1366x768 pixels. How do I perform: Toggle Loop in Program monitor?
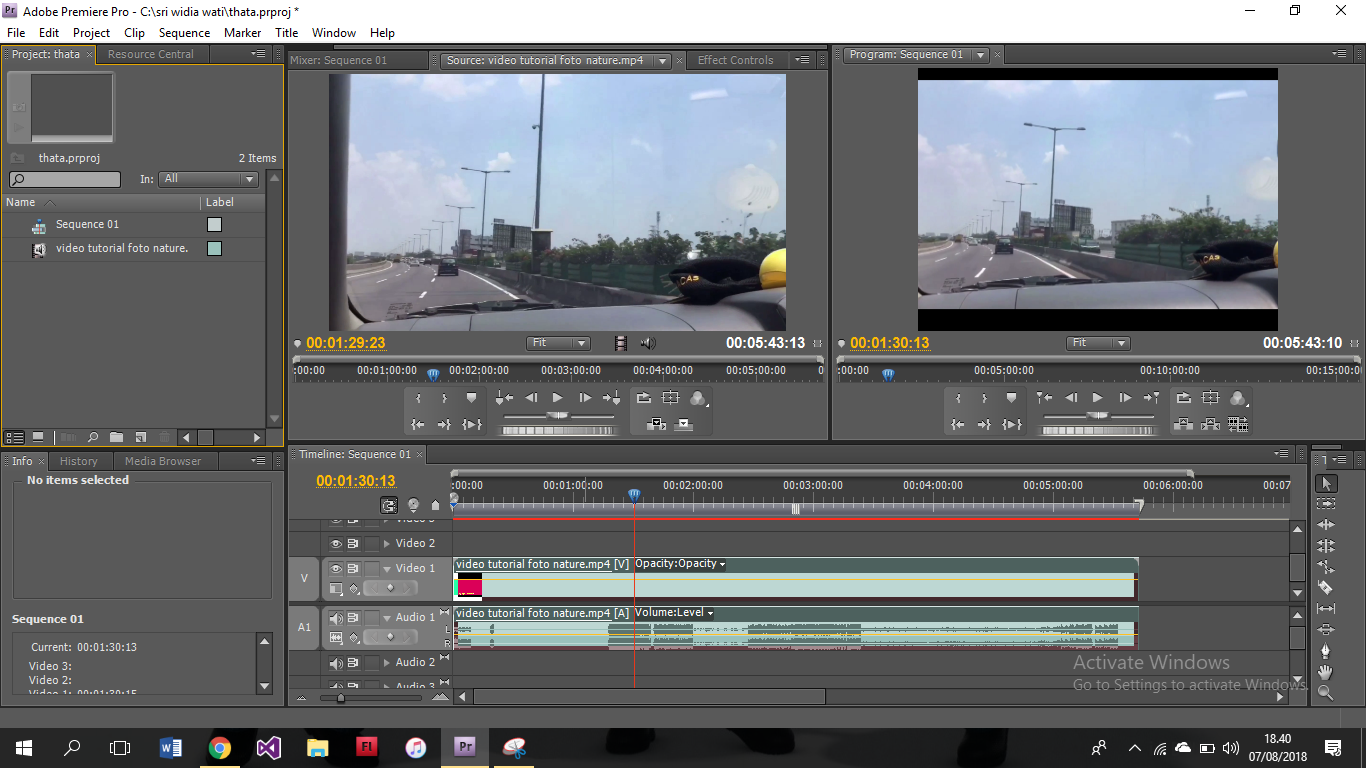point(1184,397)
